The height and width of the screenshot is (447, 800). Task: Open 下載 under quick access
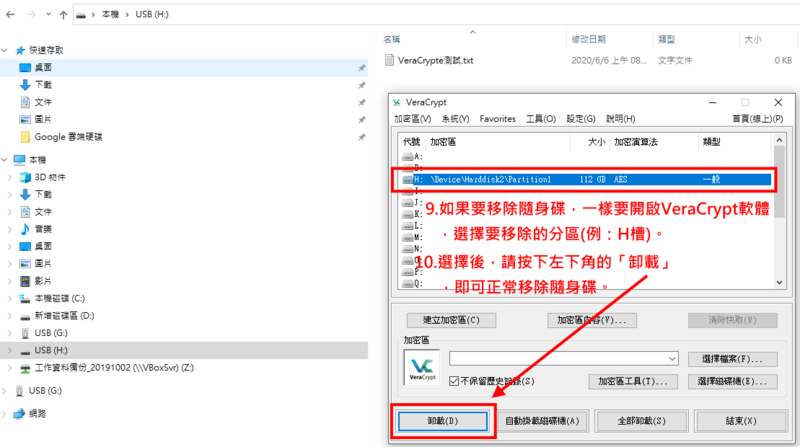click(x=43, y=85)
